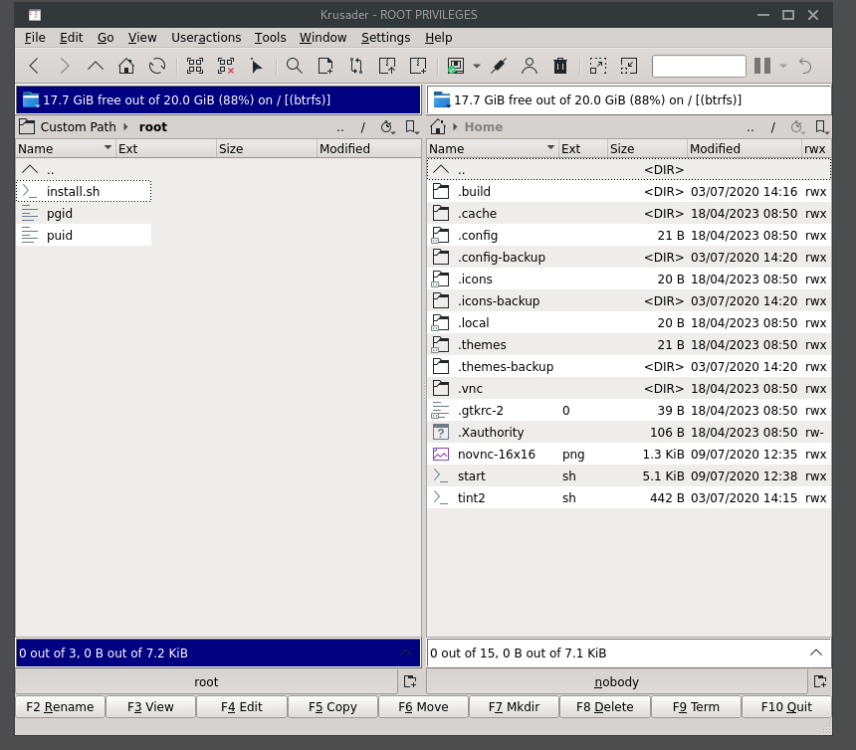The width and height of the screenshot is (856, 750).
Task: Click the pause job queue icon
Action: (763, 66)
